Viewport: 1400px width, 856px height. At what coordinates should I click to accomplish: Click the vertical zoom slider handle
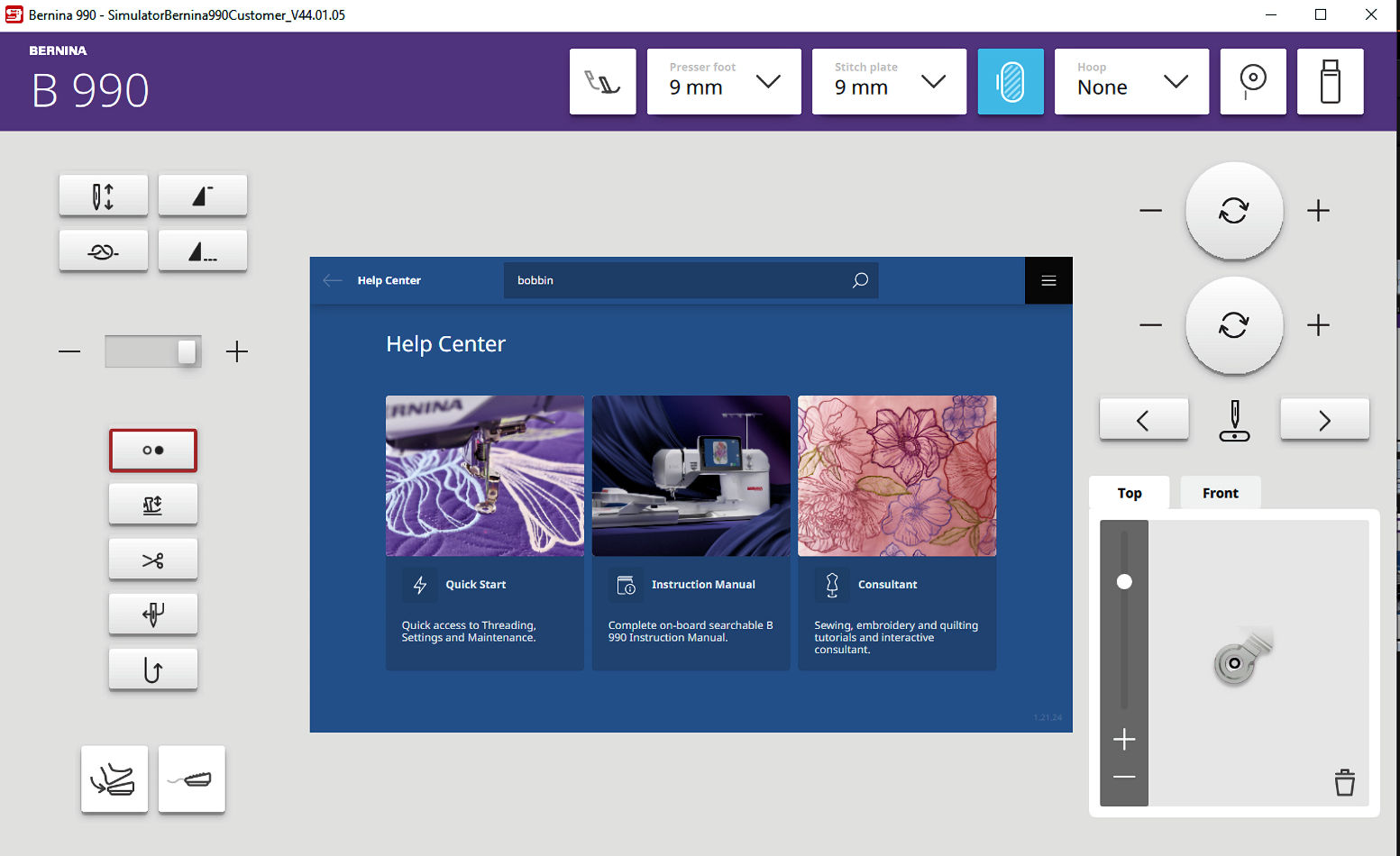coord(1124,582)
